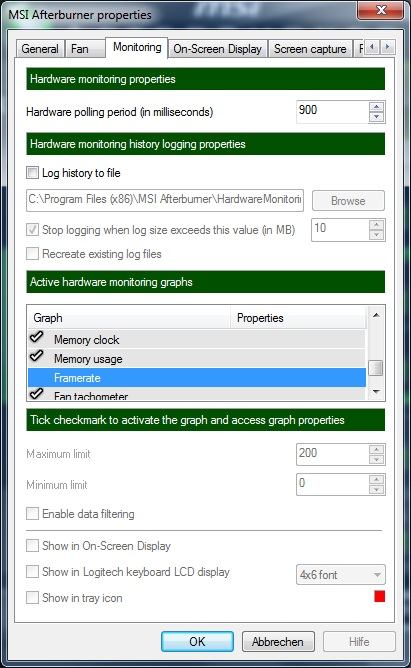Viewport: 411px width, 668px height.
Task: Click the OK button
Action: click(197, 641)
